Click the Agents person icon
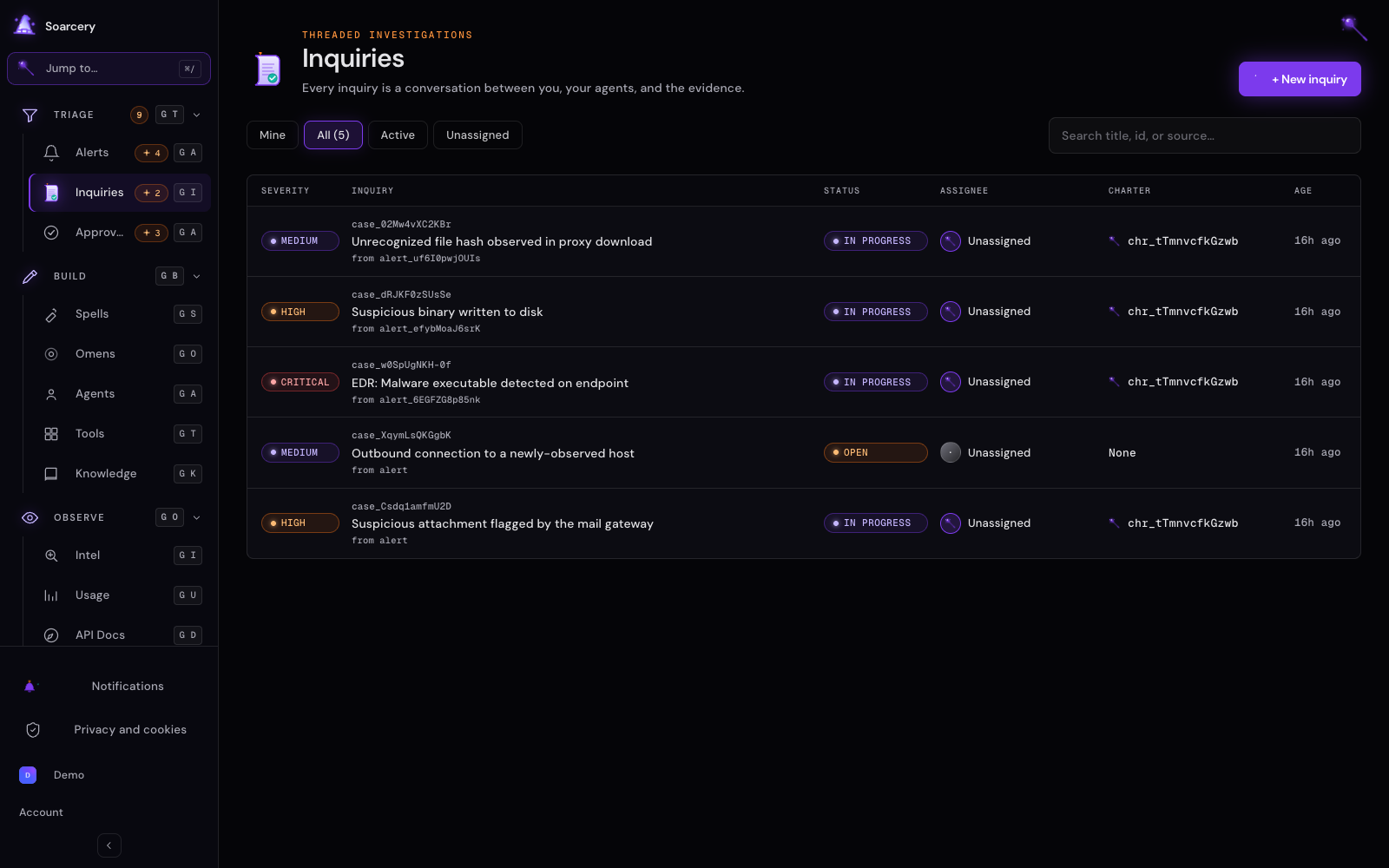Image resolution: width=1389 pixels, height=868 pixels. 51,394
